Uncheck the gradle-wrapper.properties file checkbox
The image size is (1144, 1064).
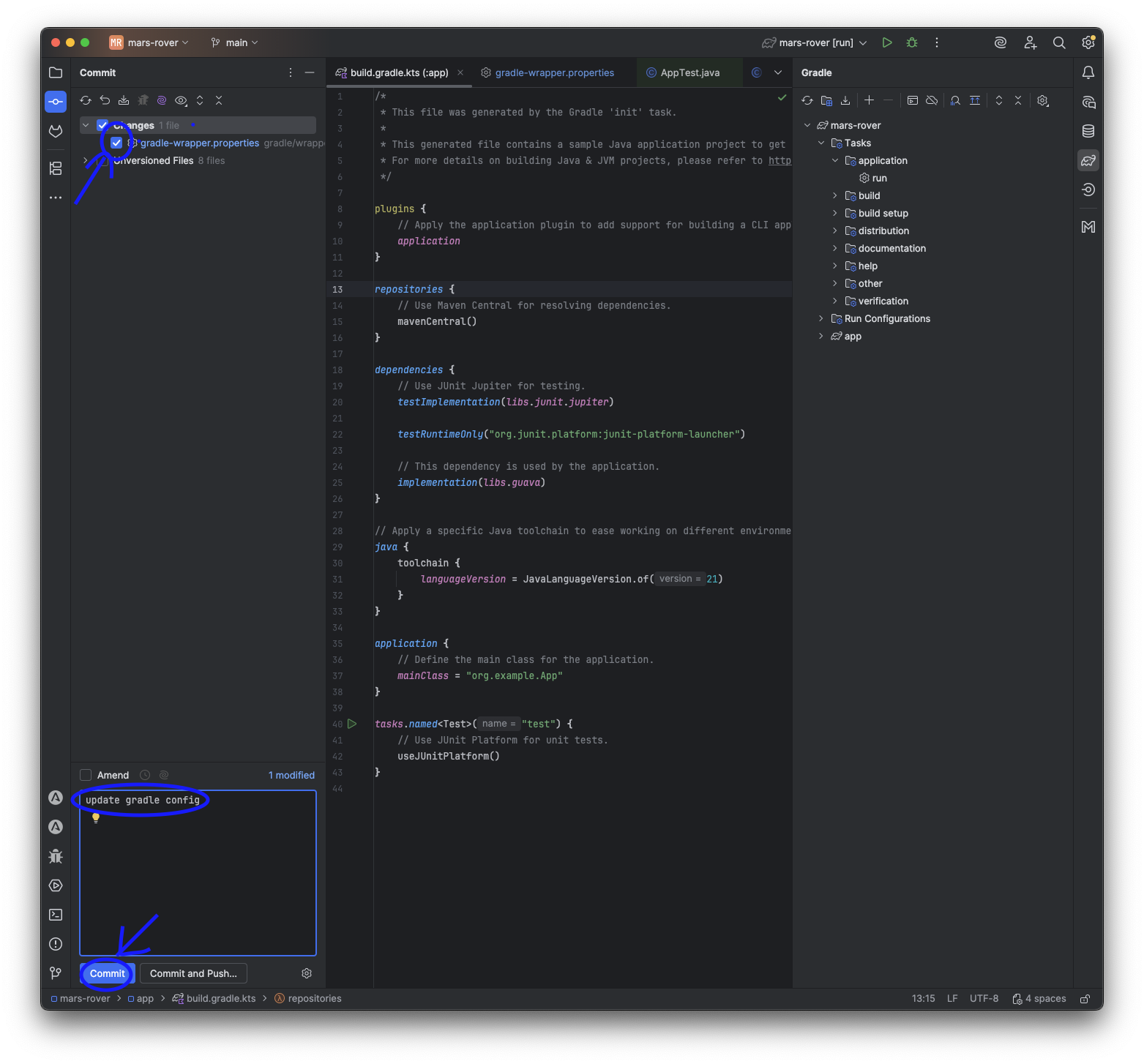[x=116, y=143]
